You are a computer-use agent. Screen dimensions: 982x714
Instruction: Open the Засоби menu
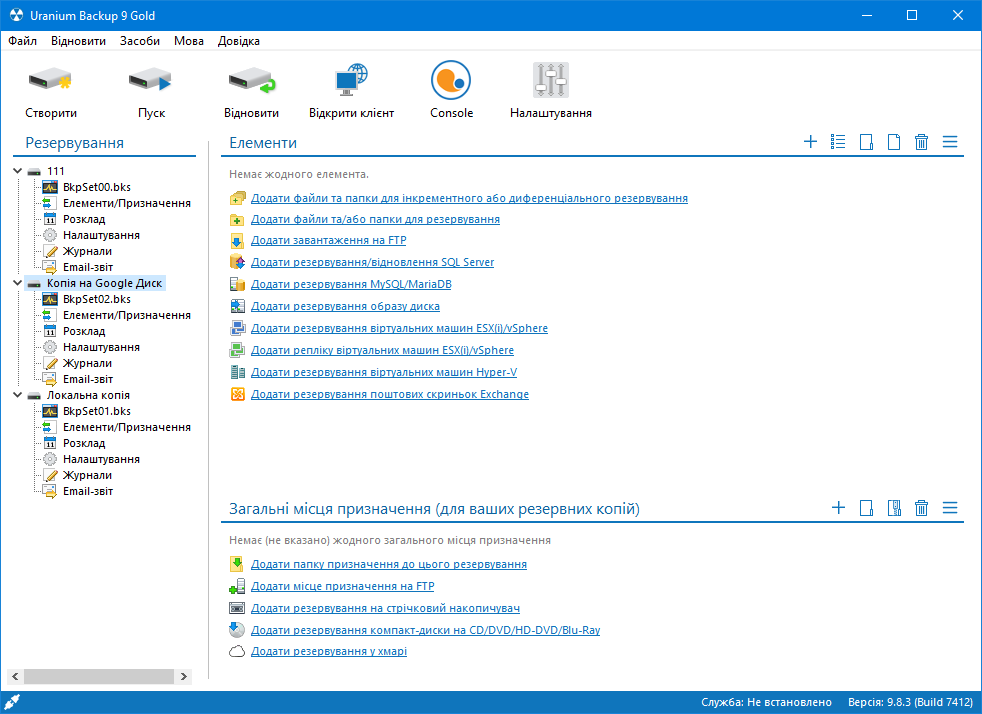click(140, 41)
